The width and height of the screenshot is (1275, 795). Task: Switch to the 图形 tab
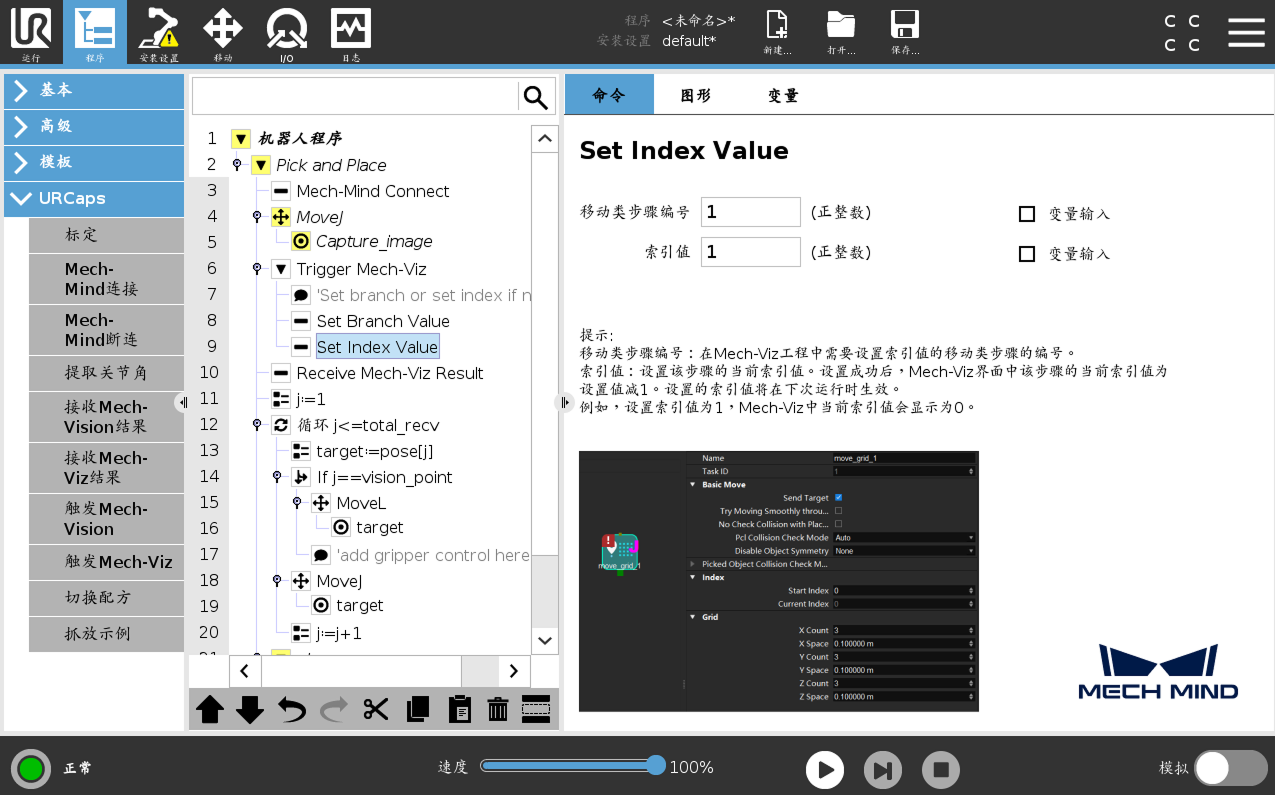pyautogui.click(x=695, y=95)
